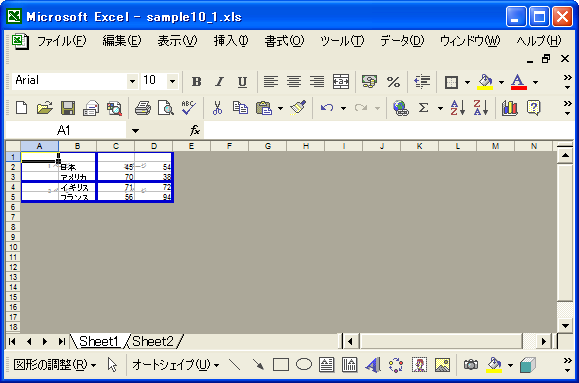The width and height of the screenshot is (579, 383).
Task: Choose the Select Objects arrow tool
Action: tap(112, 365)
